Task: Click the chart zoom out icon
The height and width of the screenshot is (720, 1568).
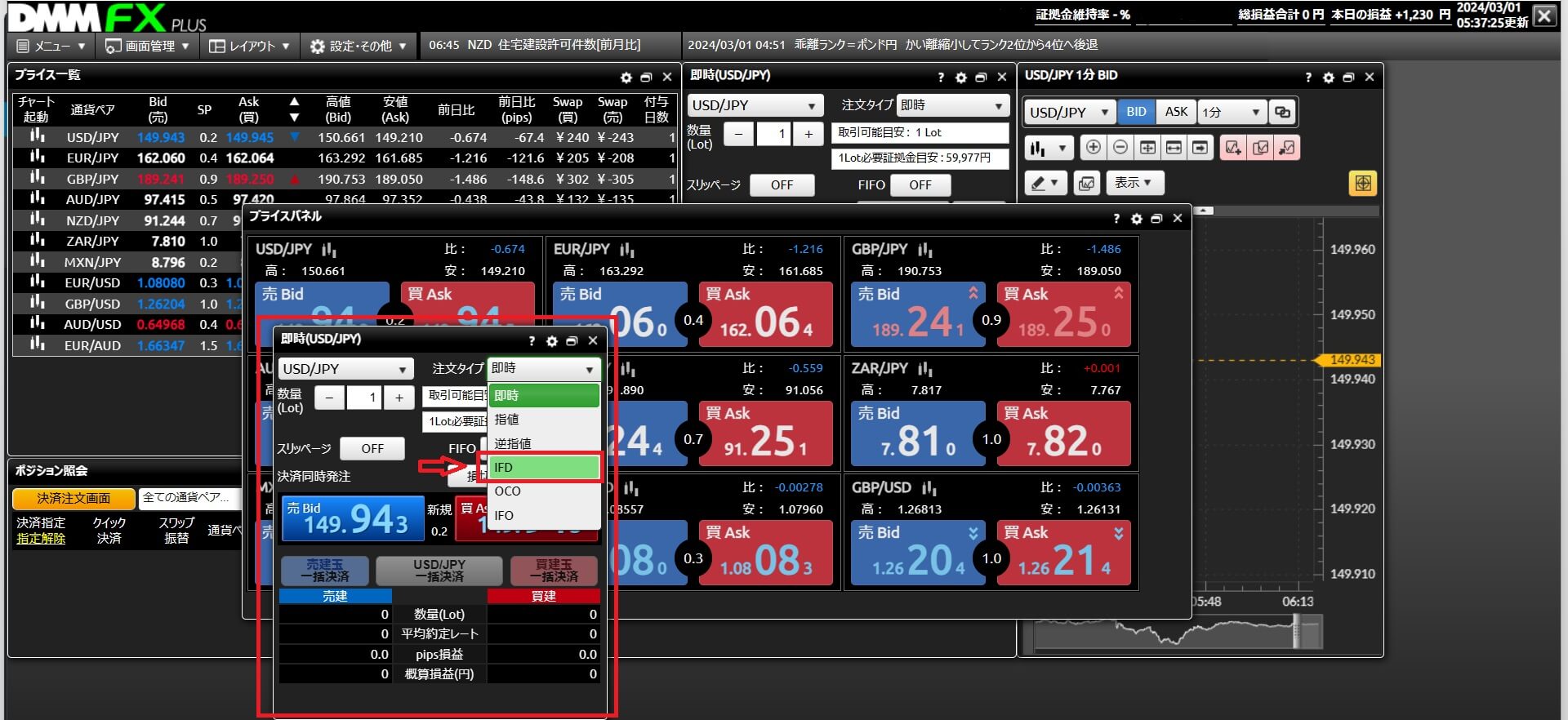Action: point(1120,148)
